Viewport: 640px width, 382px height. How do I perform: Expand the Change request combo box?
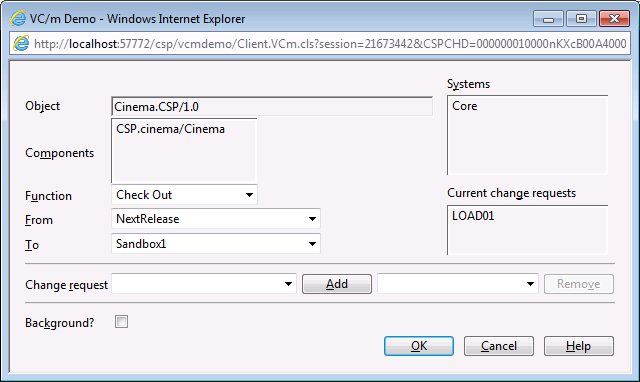(204, 284)
